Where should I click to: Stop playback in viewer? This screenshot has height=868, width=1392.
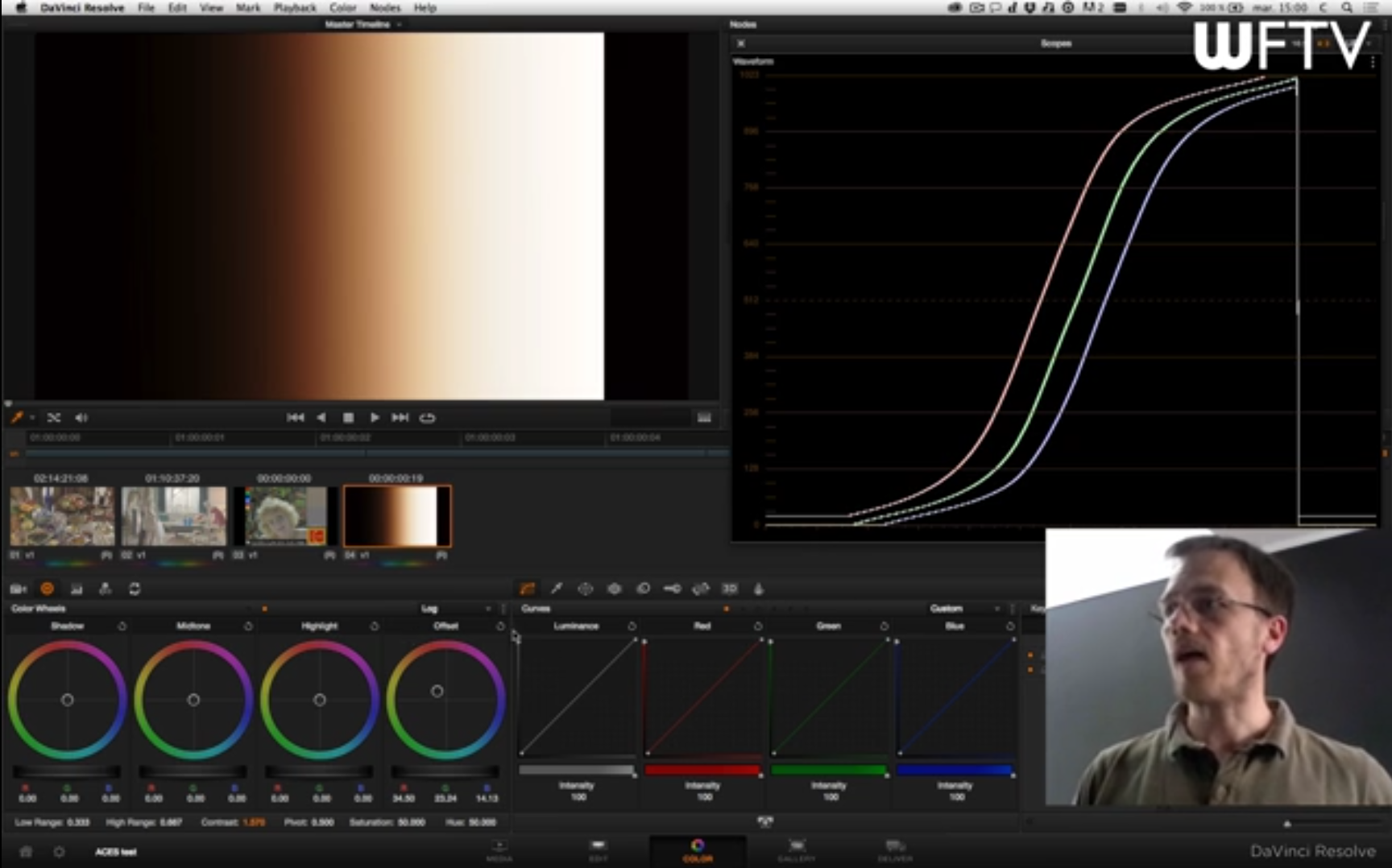click(x=348, y=417)
